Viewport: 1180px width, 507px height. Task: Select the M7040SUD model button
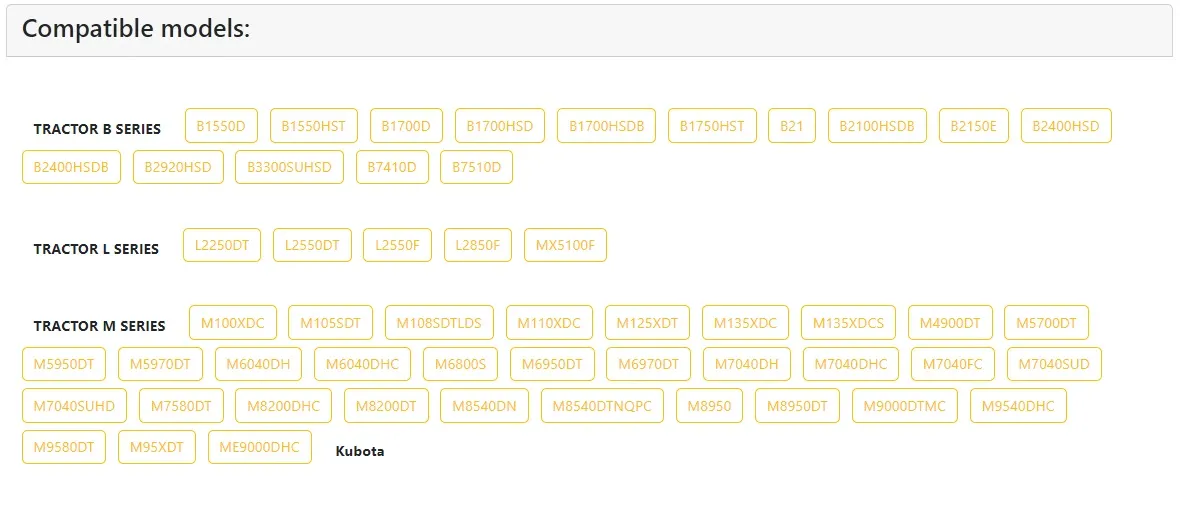coord(1054,364)
